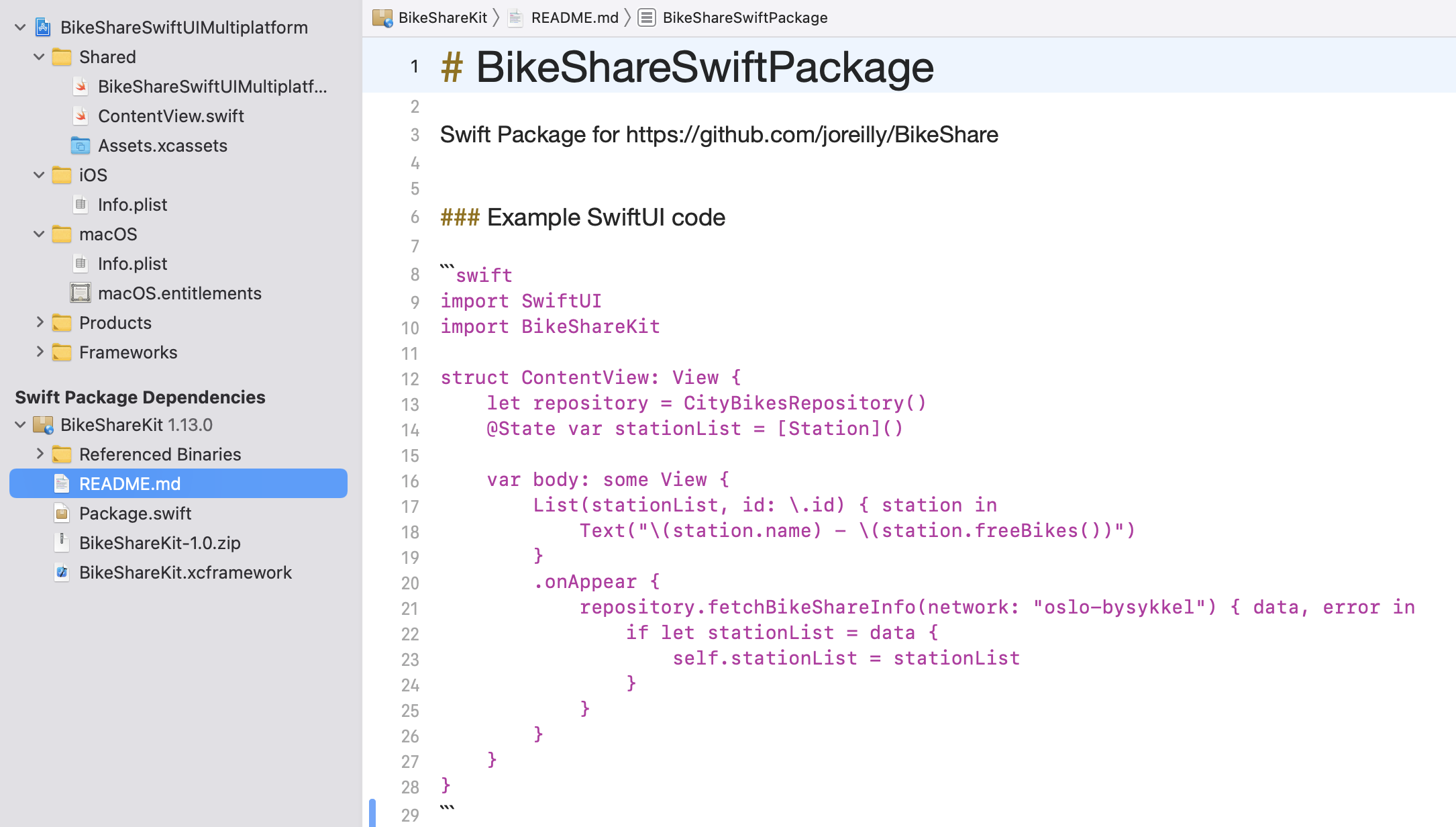
Task: Click the GitHub BikeShare URL text
Action: click(x=812, y=135)
